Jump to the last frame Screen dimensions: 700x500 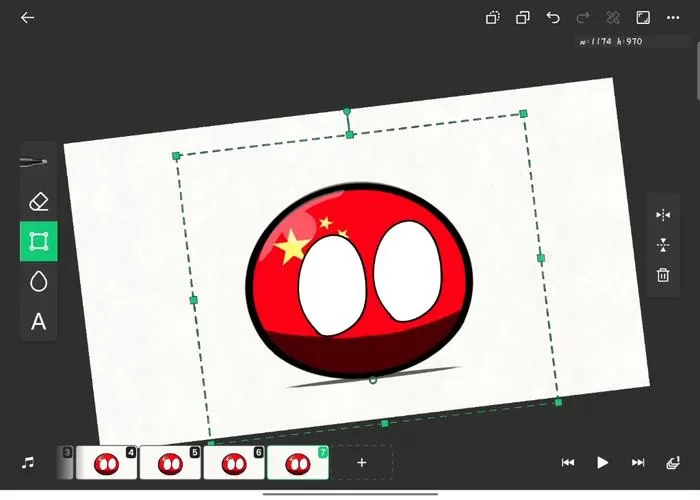[638, 462]
